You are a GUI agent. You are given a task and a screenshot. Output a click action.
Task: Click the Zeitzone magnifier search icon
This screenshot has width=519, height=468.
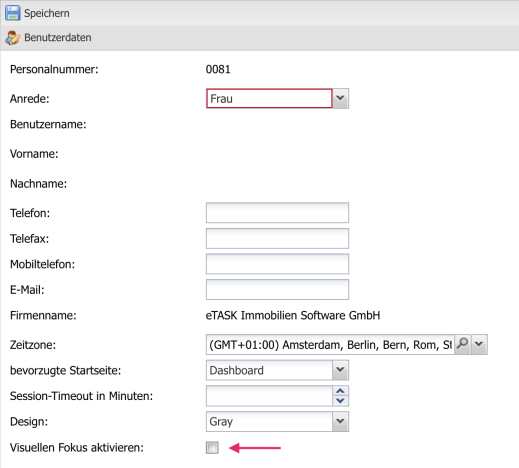[x=463, y=344]
